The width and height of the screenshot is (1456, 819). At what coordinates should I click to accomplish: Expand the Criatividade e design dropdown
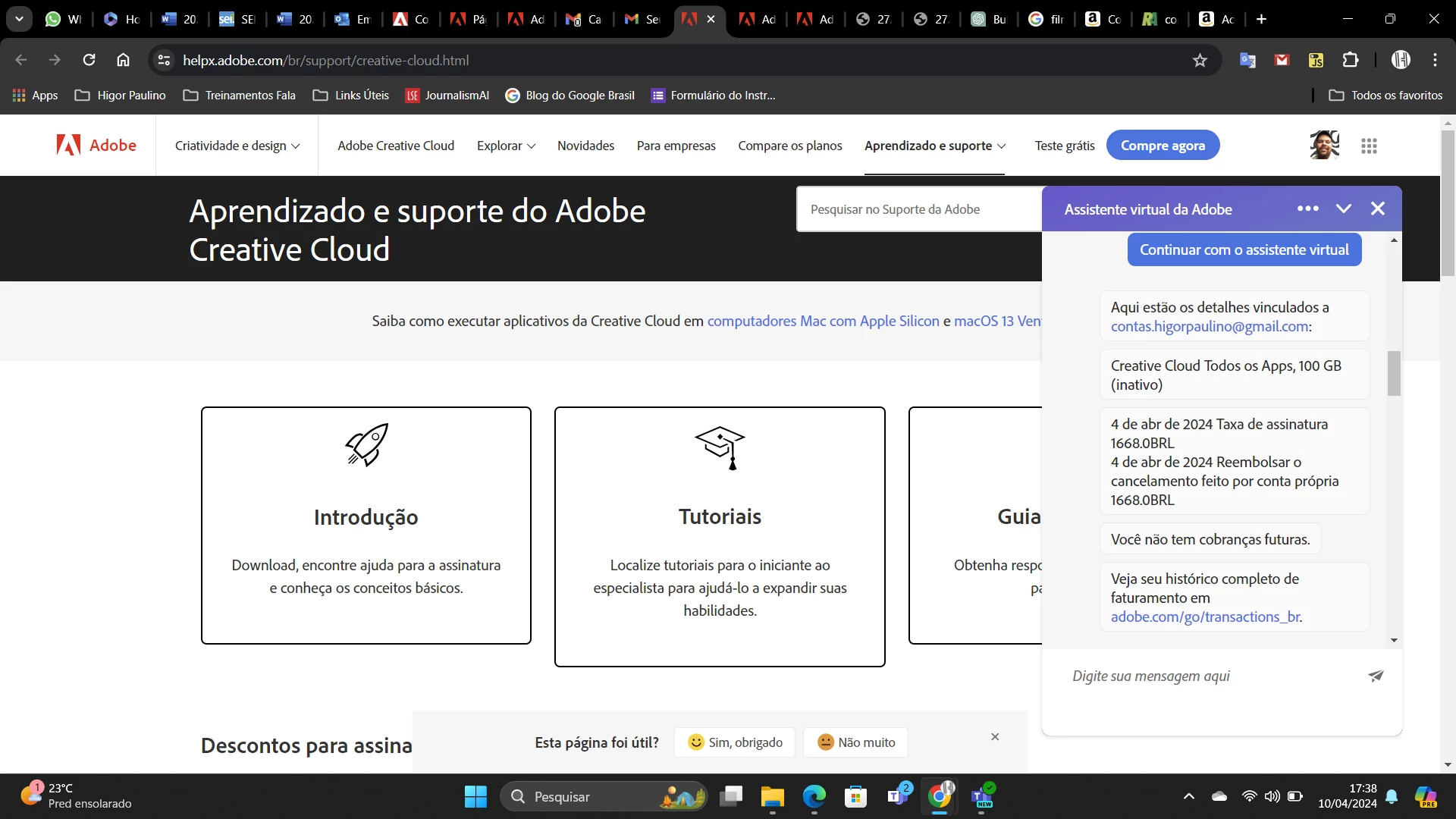click(x=237, y=146)
